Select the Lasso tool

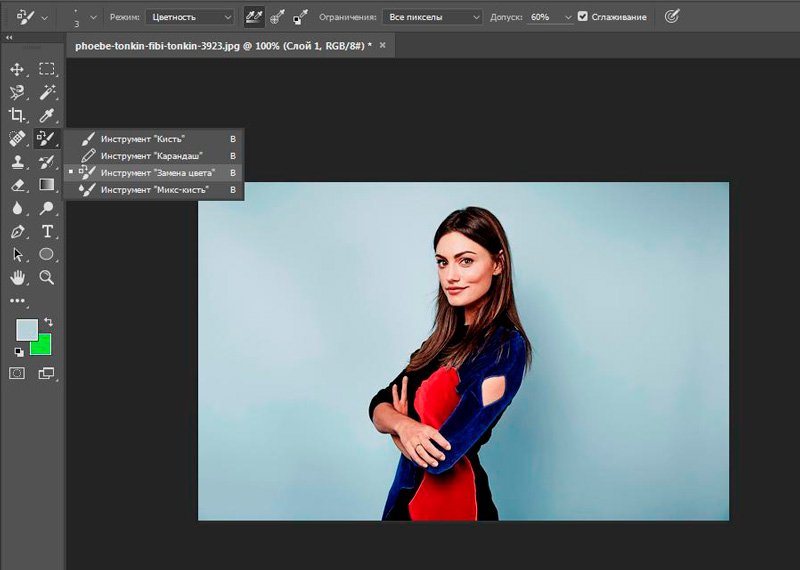click(17, 92)
